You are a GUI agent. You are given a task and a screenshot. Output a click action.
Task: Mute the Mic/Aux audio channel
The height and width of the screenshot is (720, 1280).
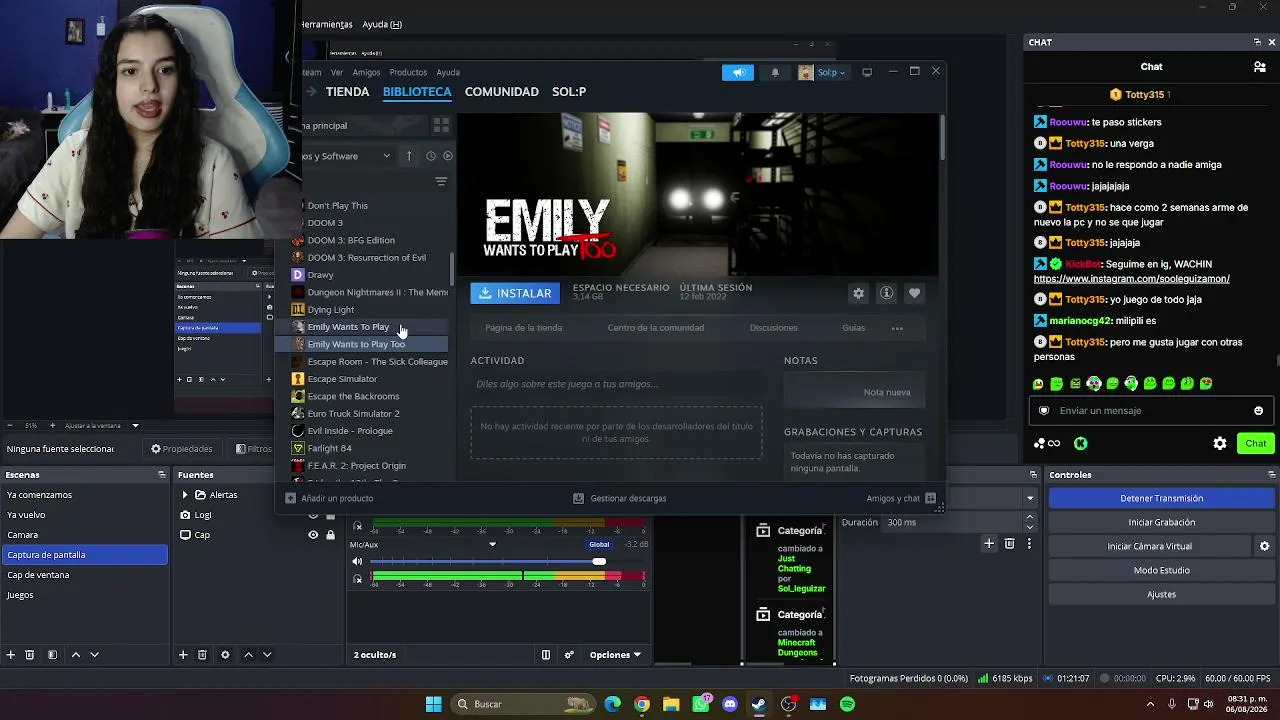(357, 562)
